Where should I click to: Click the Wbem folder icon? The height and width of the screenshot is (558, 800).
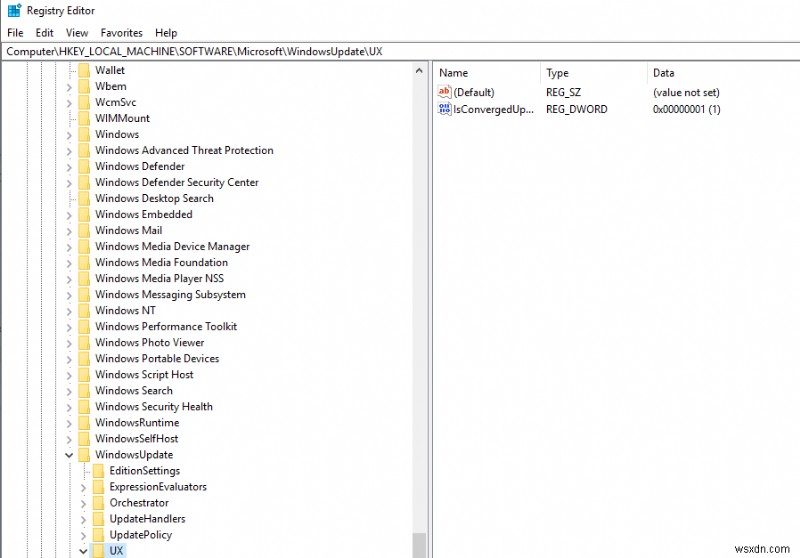tap(84, 86)
